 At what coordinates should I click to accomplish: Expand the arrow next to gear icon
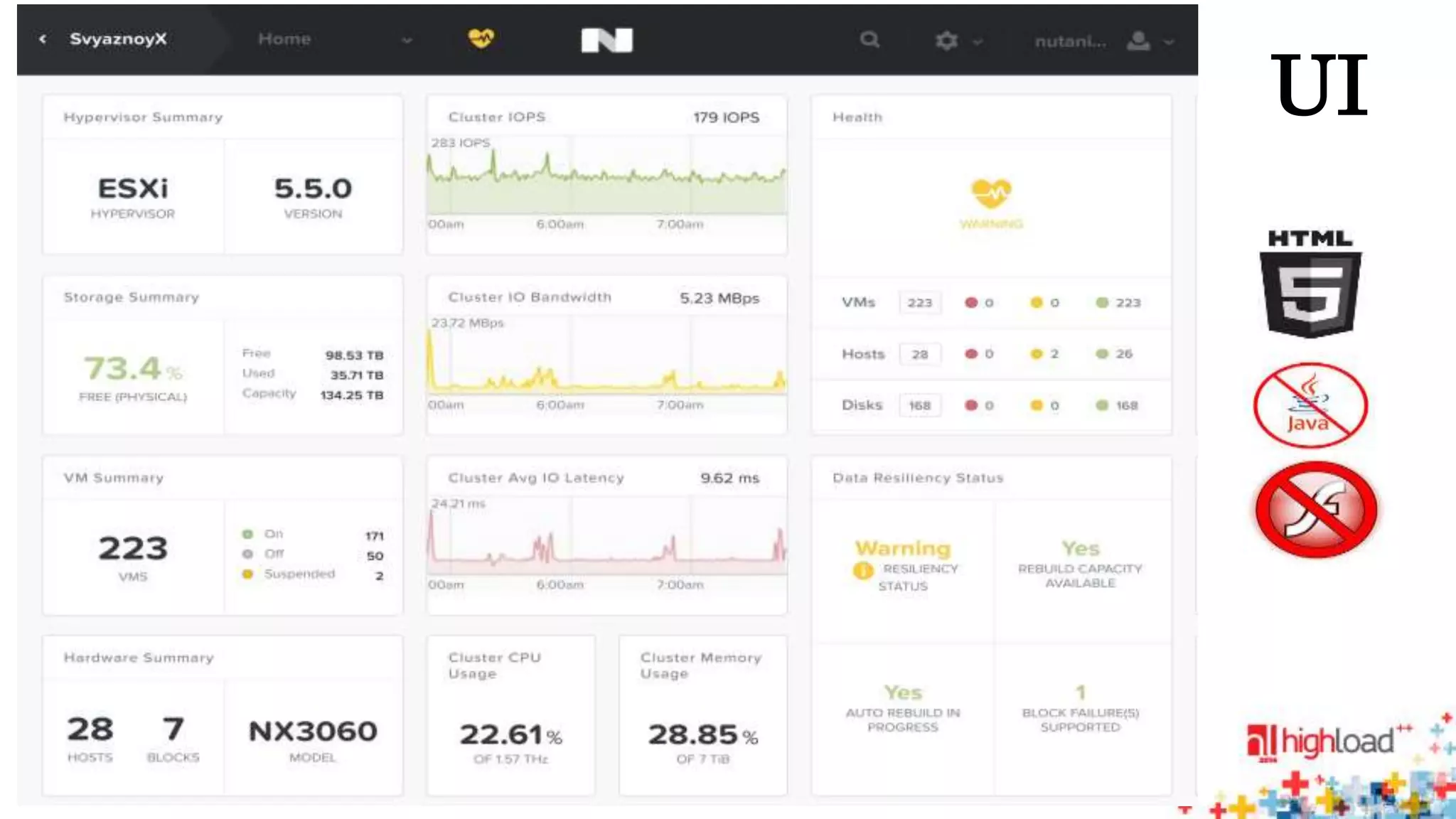click(x=978, y=42)
